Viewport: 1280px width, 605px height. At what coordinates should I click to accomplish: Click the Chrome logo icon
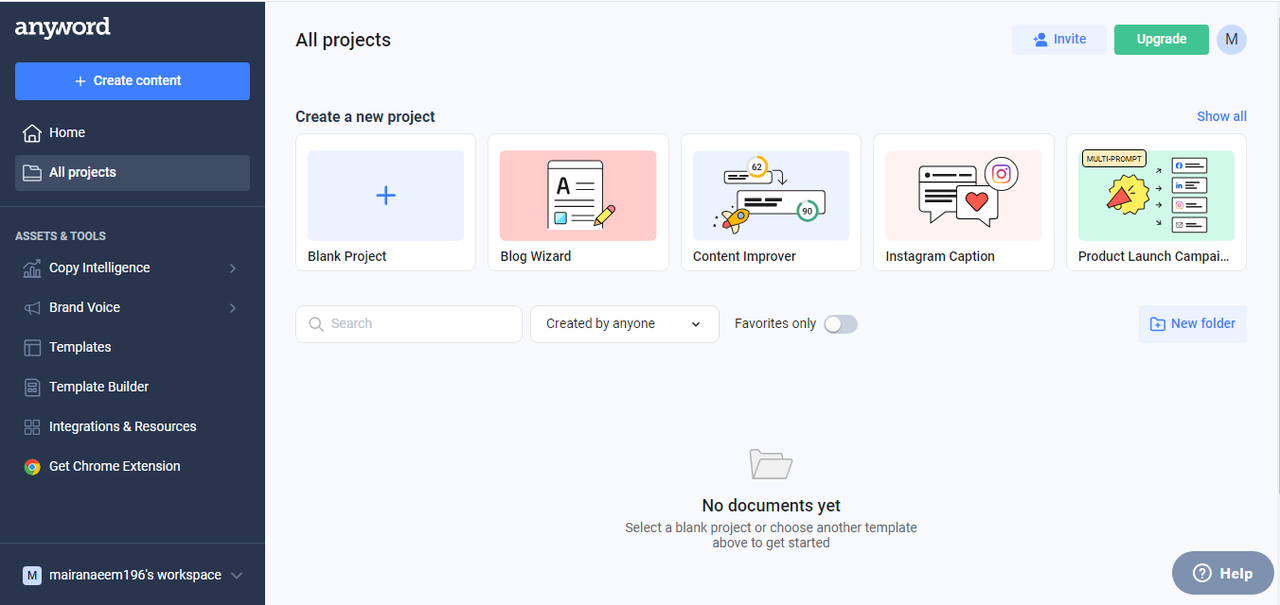point(32,466)
